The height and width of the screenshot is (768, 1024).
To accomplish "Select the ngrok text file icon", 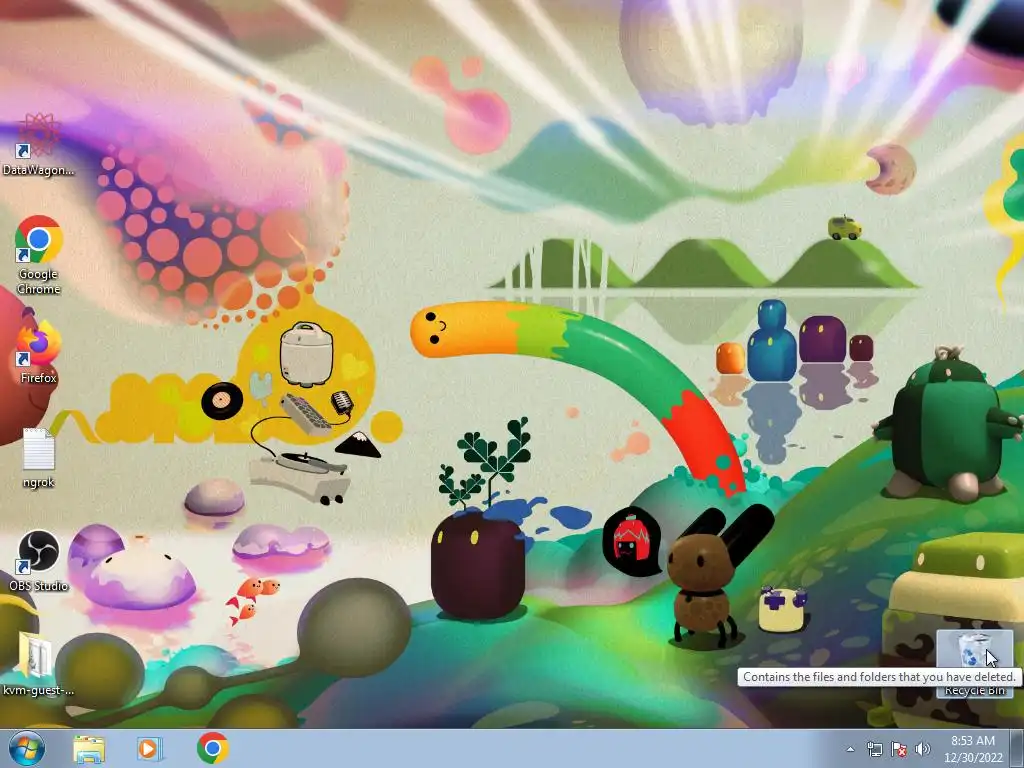I will click(x=39, y=448).
